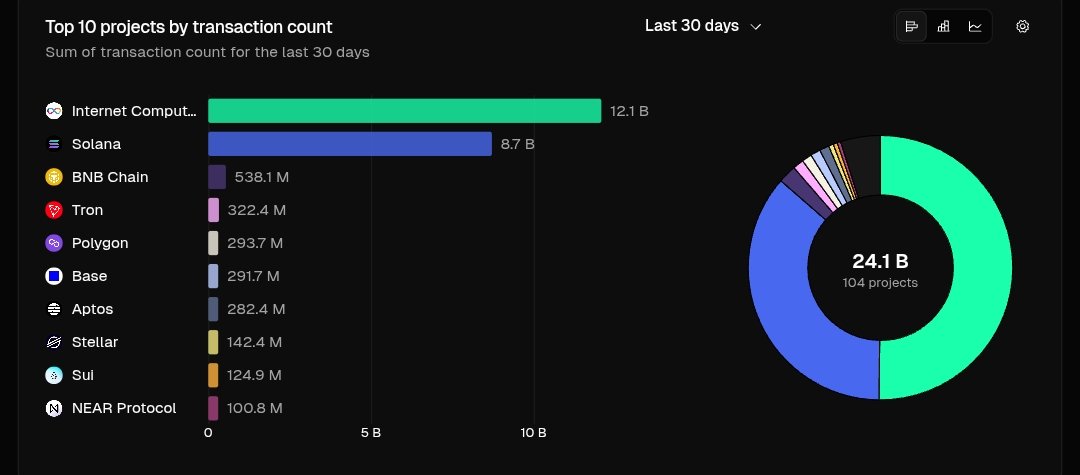This screenshot has height=475, width=1080.
Task: Click the light blue Base bar
Action: [214, 276]
